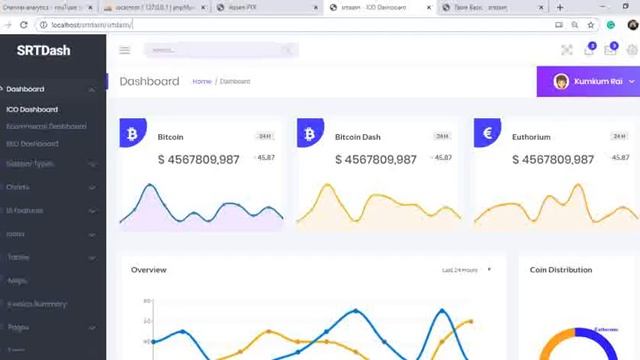Switch to the third browser tab

pos(267,7)
